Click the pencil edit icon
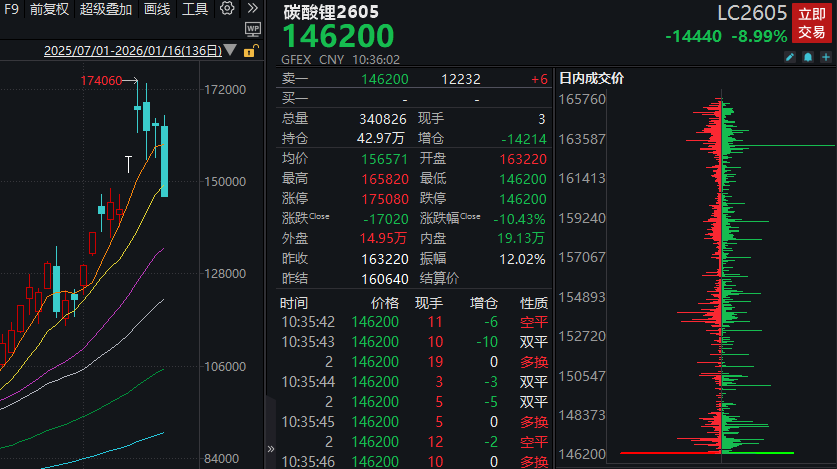This screenshot has width=837, height=469. click(x=789, y=58)
